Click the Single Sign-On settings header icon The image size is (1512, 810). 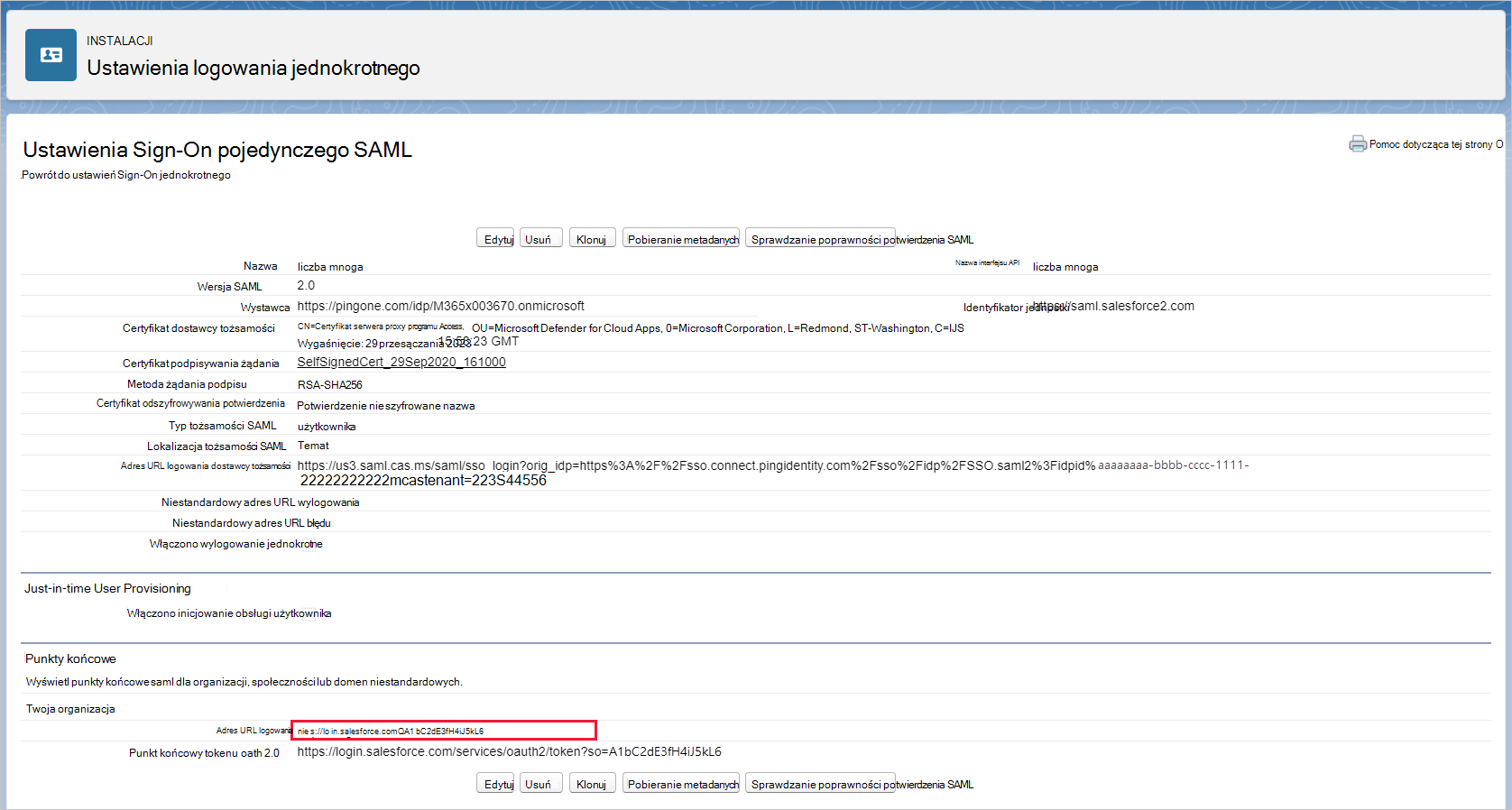click(51, 55)
